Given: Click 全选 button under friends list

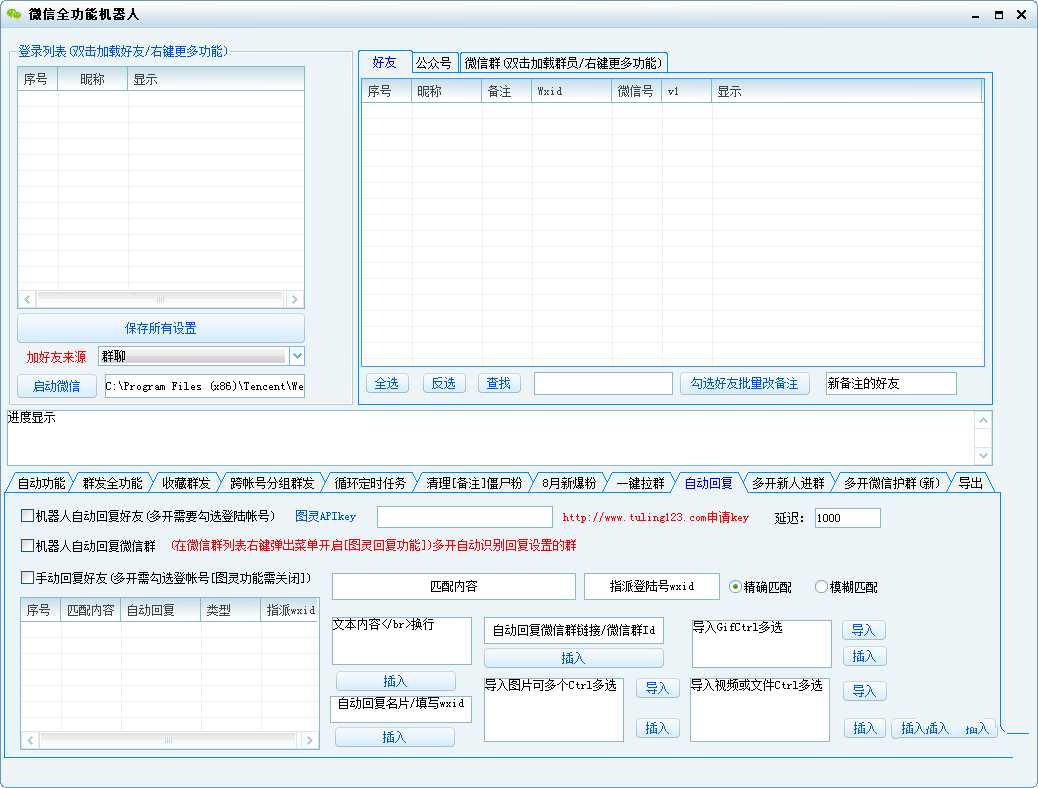Looking at the screenshot, I should (x=387, y=383).
